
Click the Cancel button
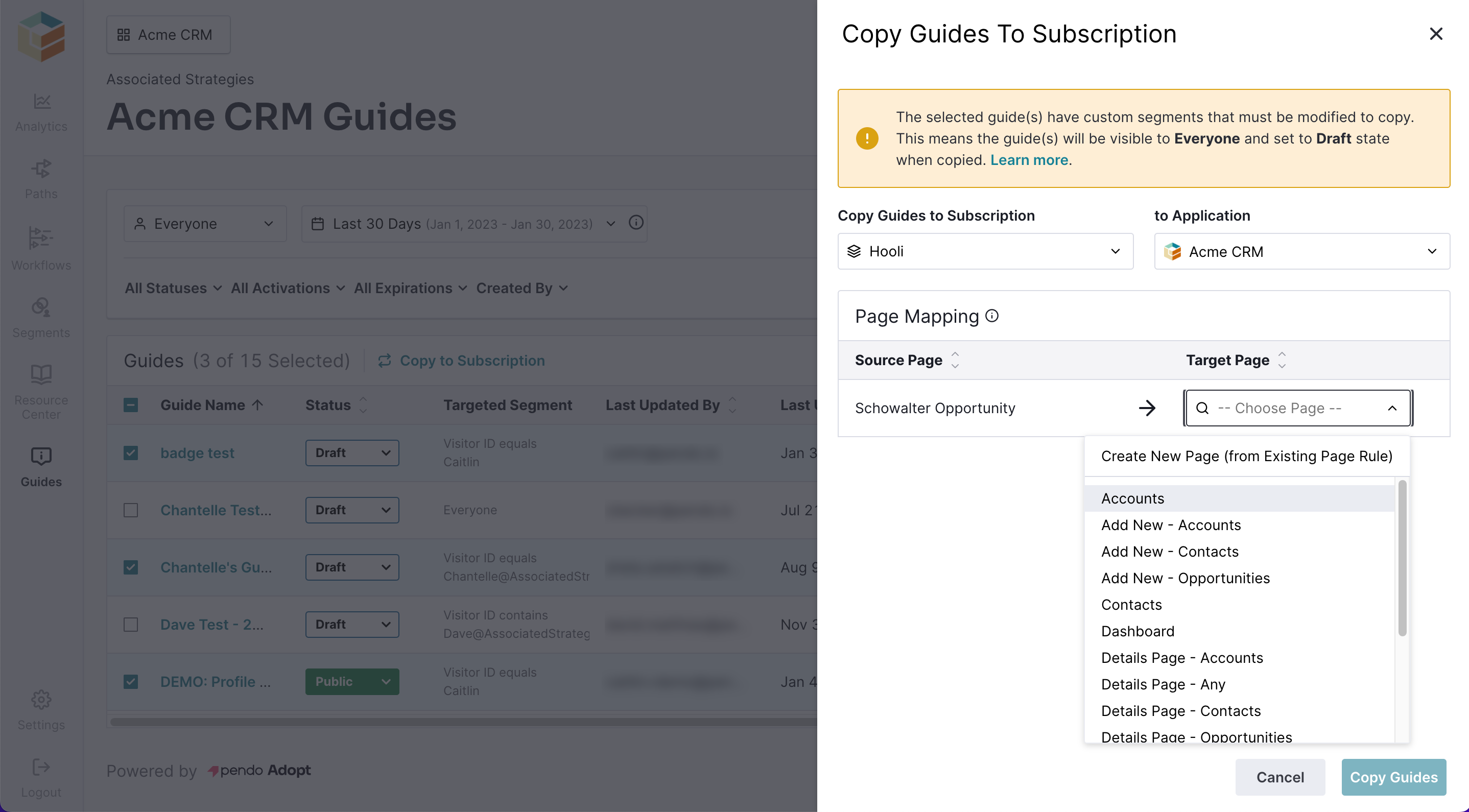tap(1280, 777)
